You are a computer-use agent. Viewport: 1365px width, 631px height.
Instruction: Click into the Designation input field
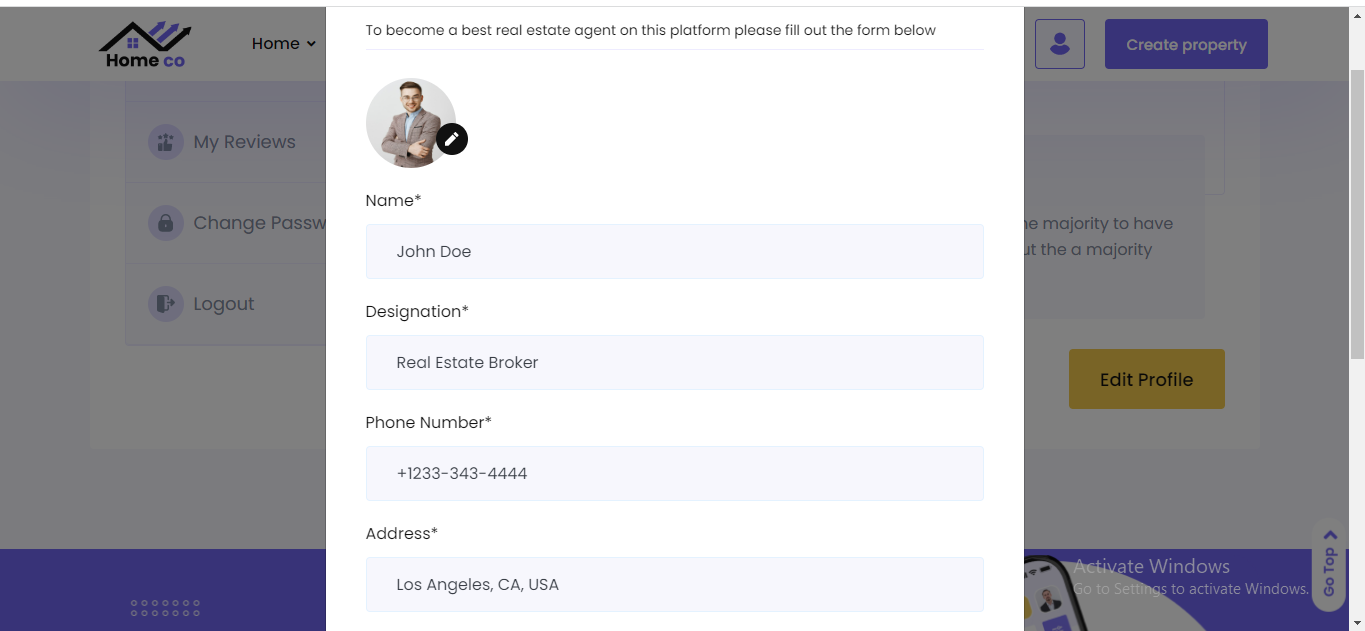click(674, 363)
